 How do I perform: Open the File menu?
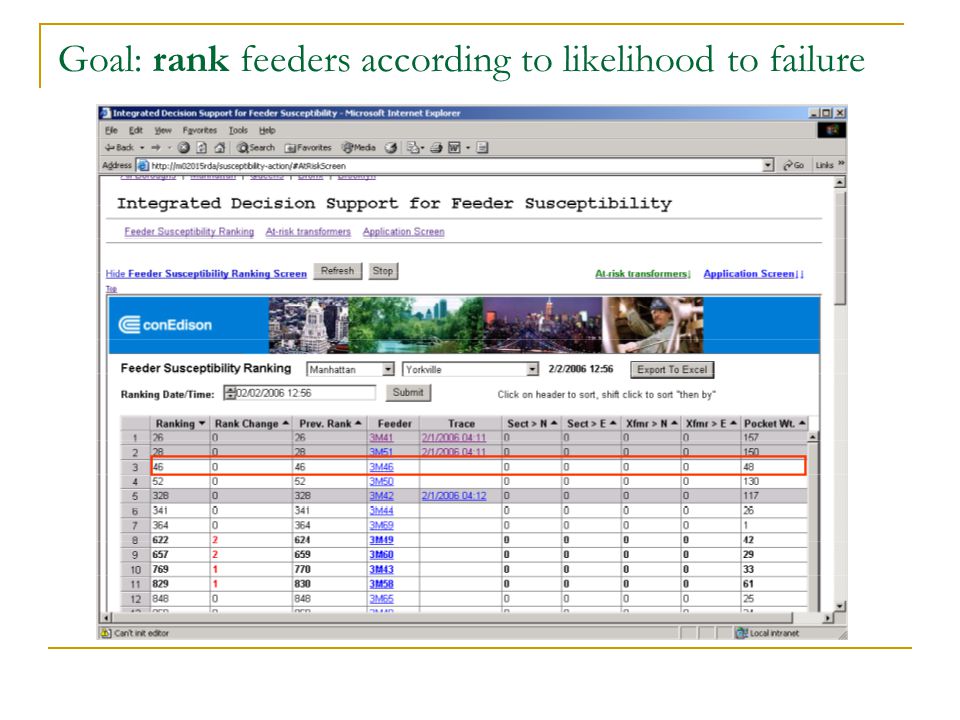(111, 130)
